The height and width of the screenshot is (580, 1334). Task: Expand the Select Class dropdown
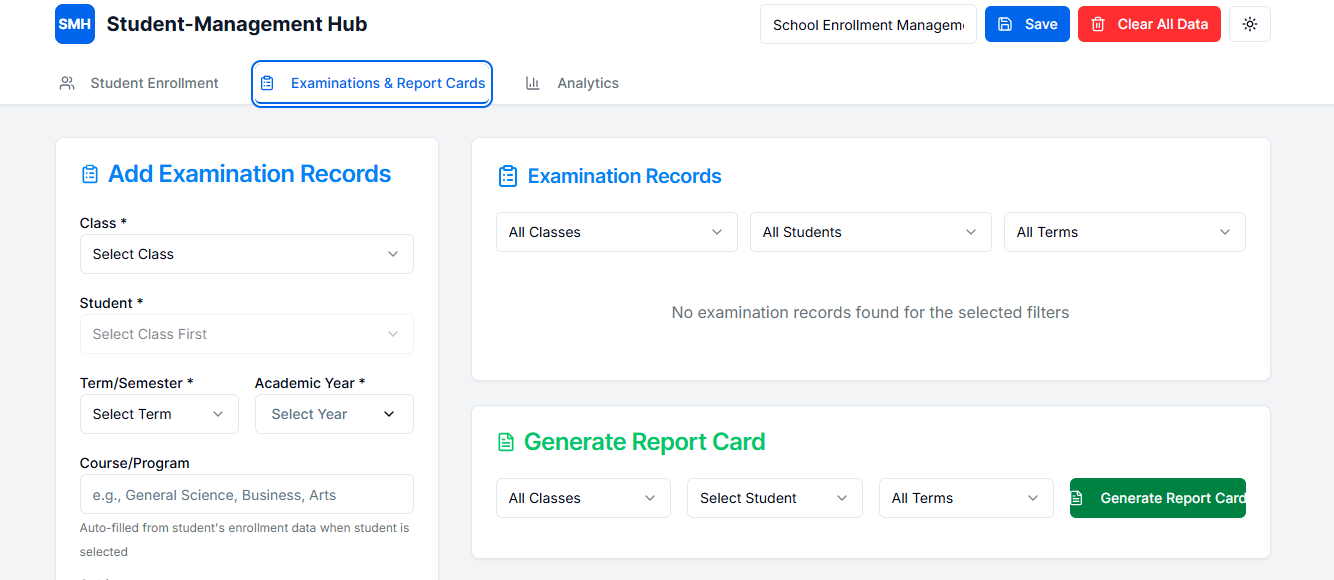pos(246,254)
